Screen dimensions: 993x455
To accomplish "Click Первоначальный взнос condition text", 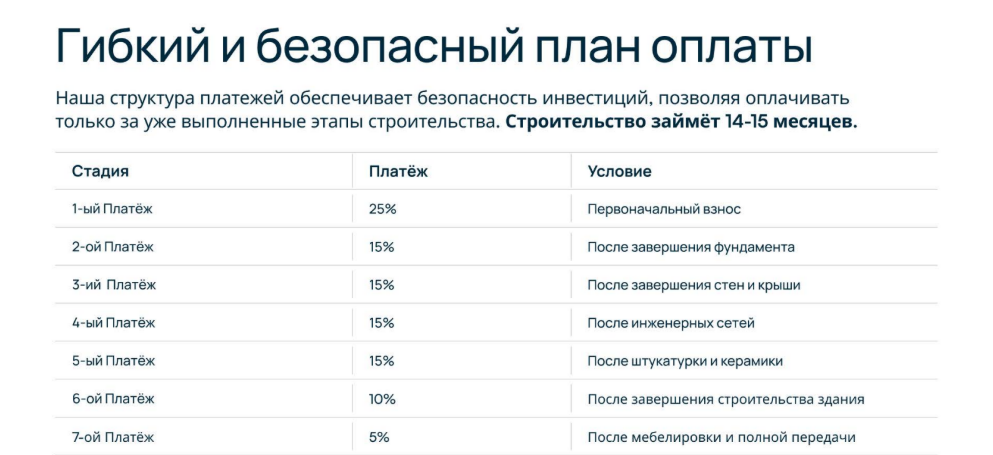I will pos(664,209).
